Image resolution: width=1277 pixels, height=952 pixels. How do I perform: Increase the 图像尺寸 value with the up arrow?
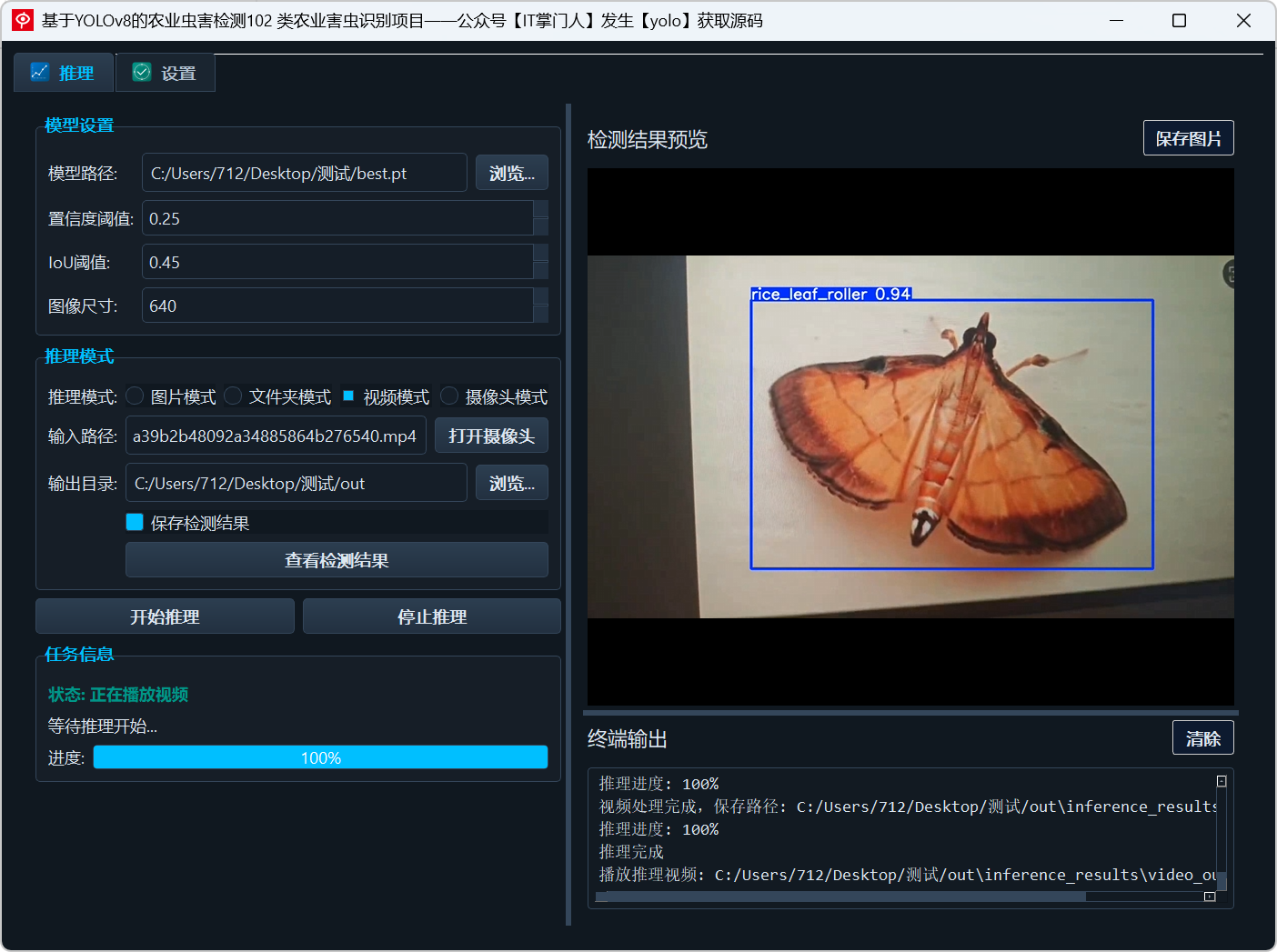[540, 296]
